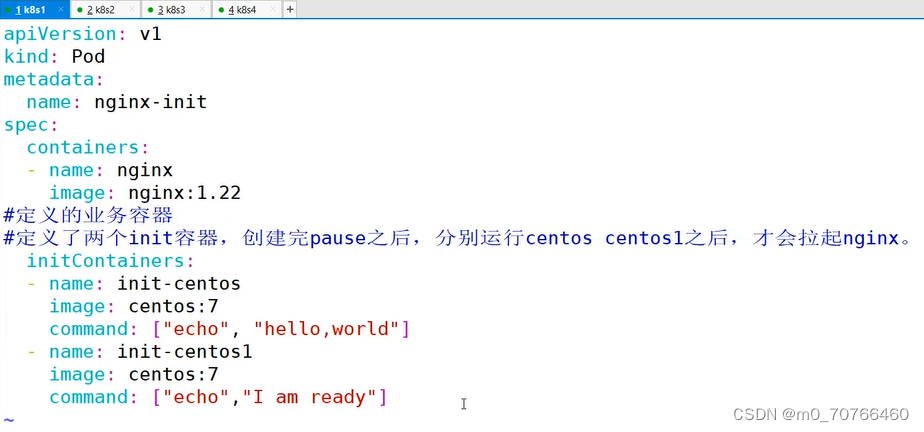Click the 'containers:' key line
The image size is (924, 432).
(x=88, y=147)
